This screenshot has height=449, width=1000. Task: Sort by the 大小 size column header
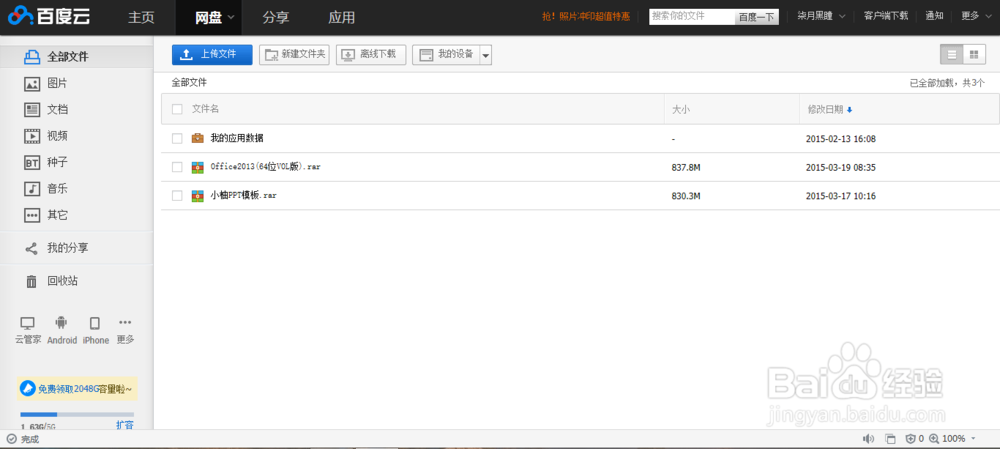681,110
